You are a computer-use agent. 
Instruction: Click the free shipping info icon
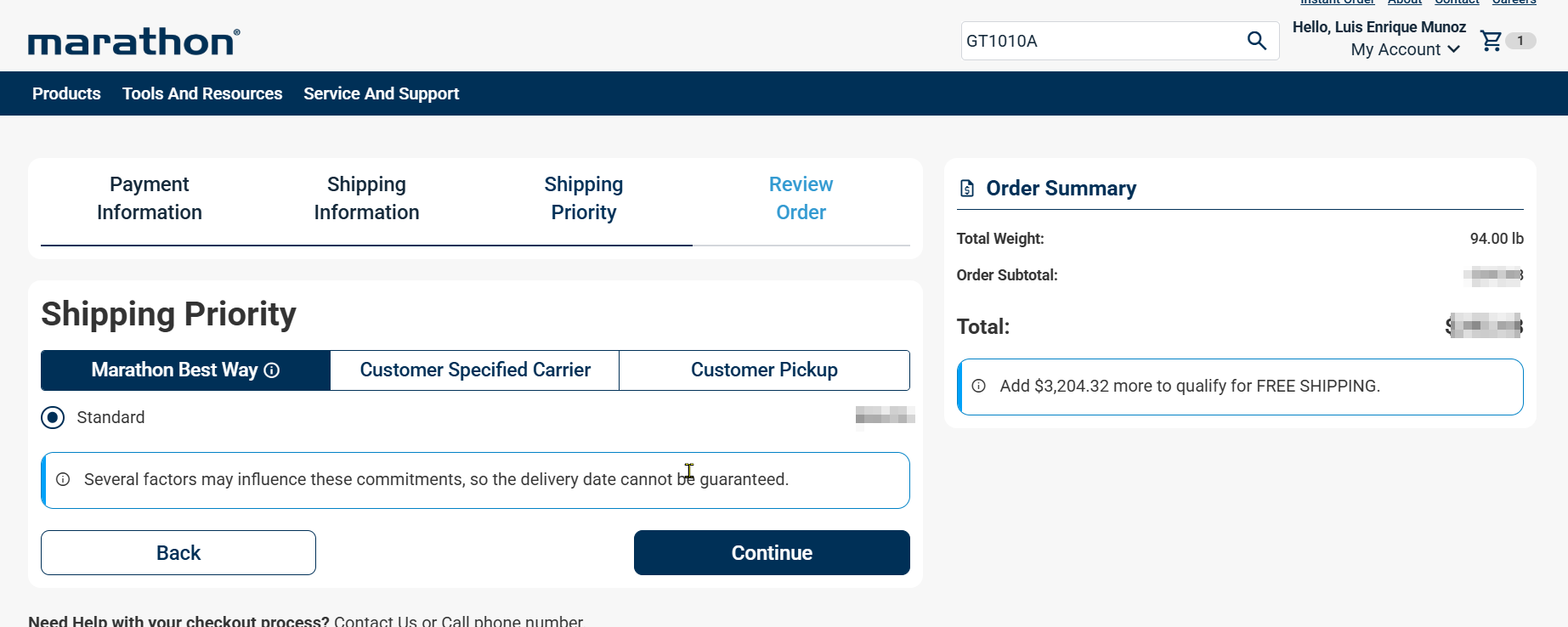pos(979,387)
